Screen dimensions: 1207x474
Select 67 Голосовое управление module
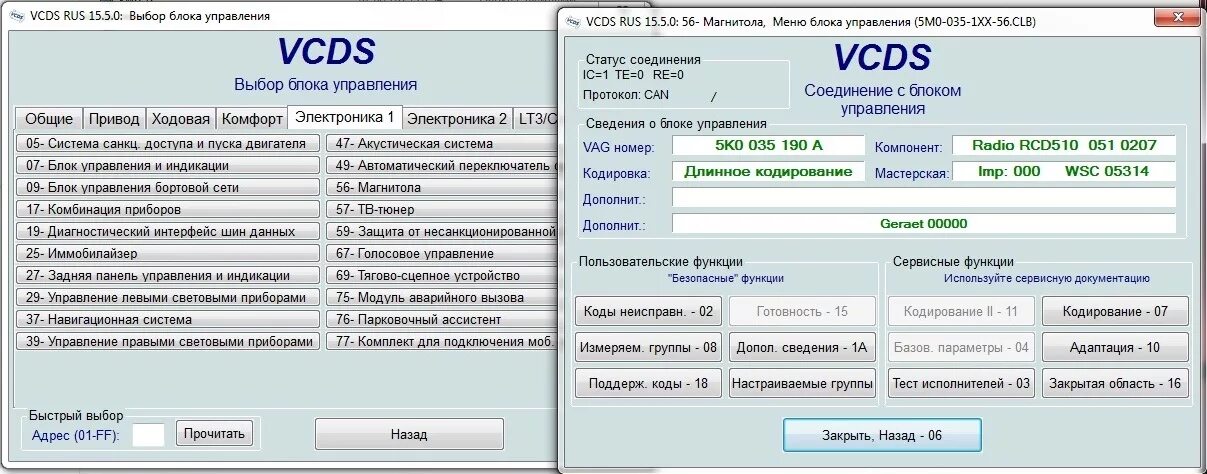(x=442, y=253)
